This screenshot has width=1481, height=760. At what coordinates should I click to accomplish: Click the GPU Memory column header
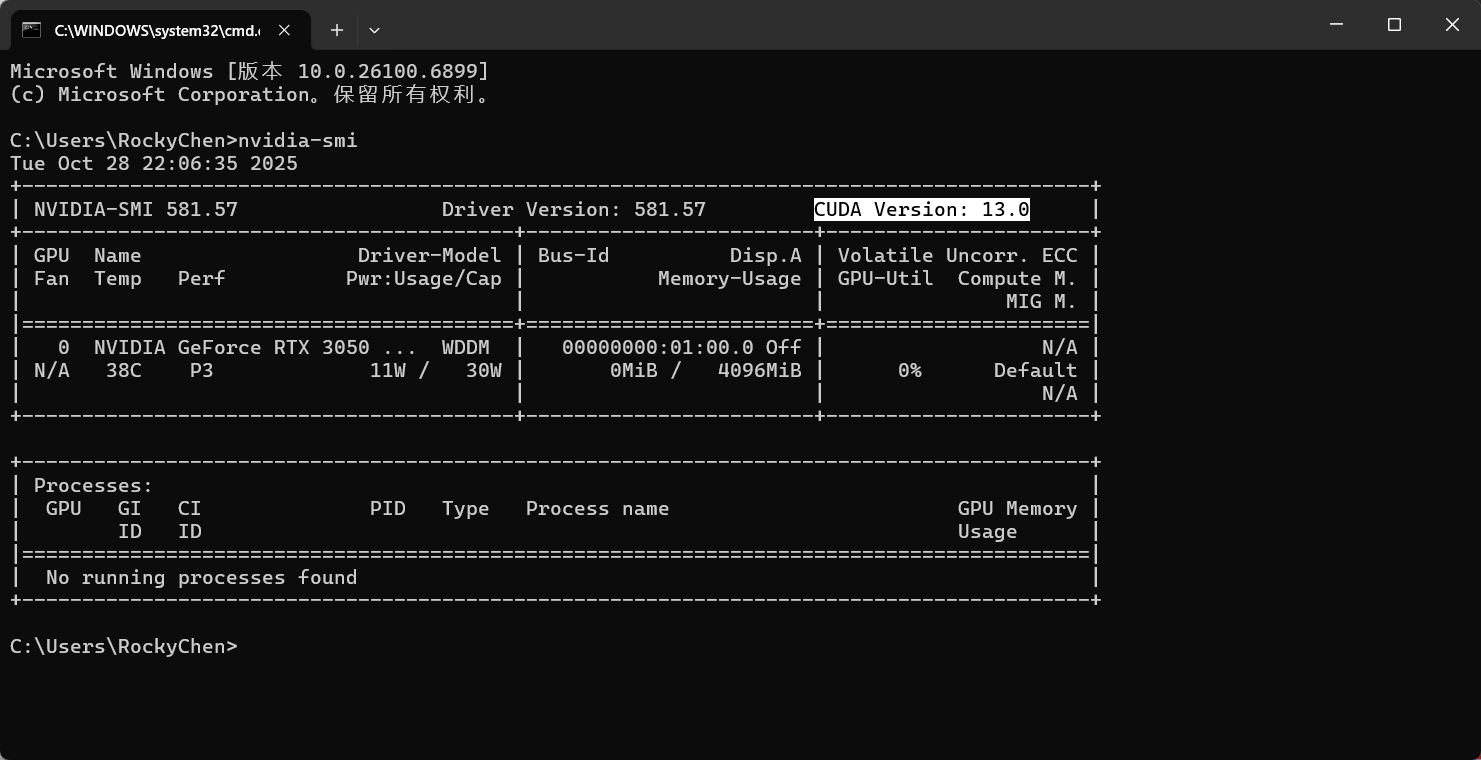pos(1018,509)
